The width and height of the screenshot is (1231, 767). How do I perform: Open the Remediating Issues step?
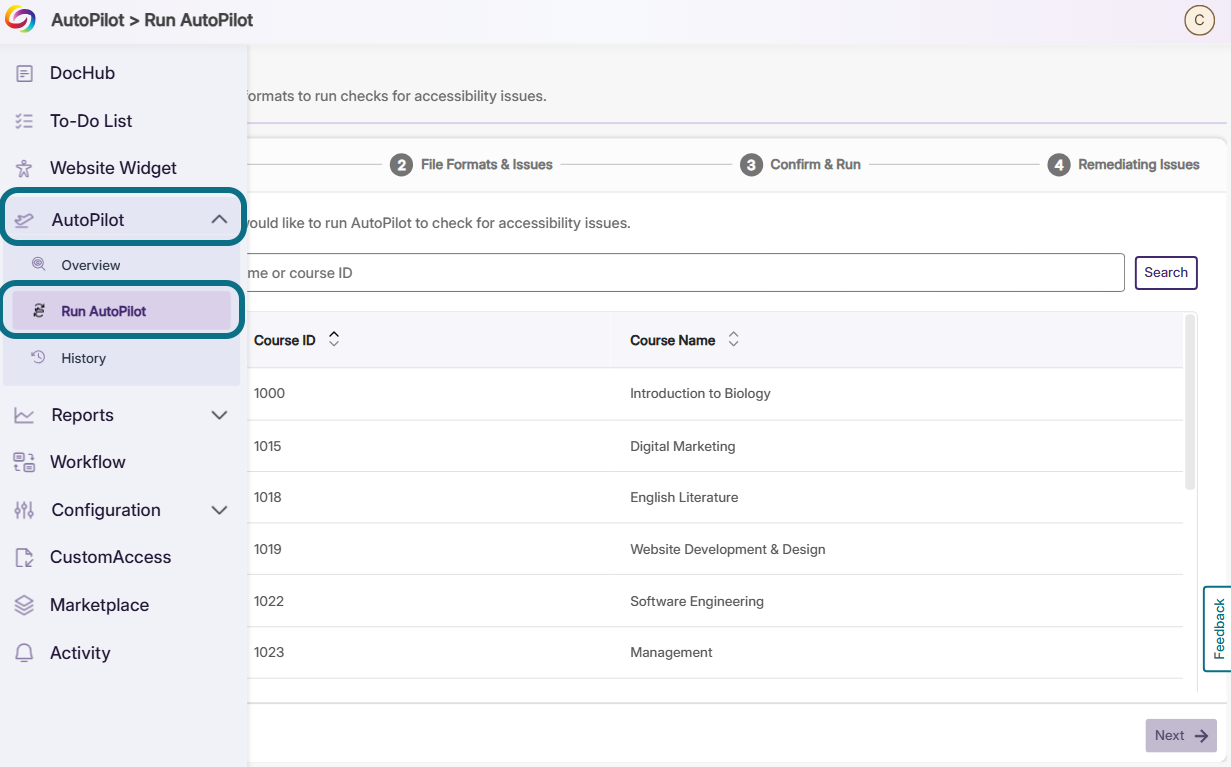pos(1124,165)
